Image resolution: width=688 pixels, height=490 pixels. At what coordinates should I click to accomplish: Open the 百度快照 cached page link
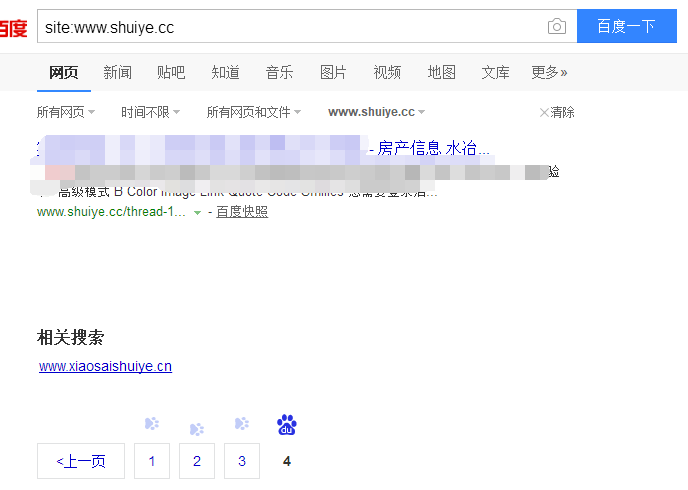(x=242, y=212)
